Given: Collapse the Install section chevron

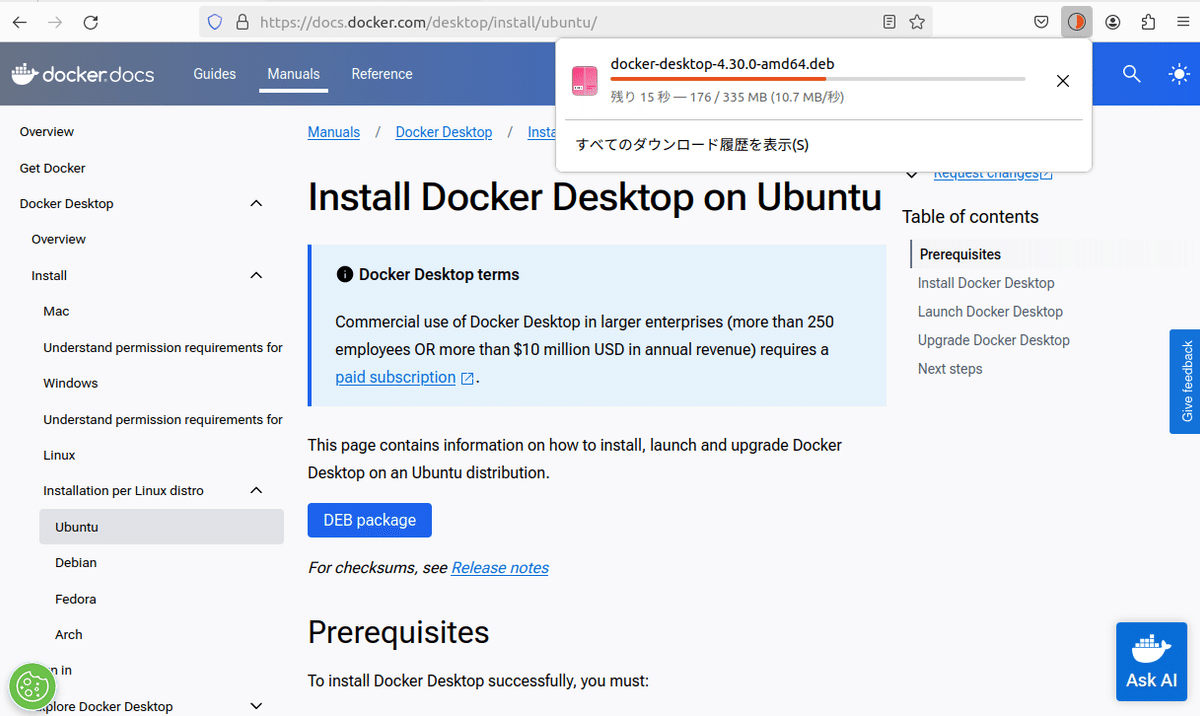Looking at the screenshot, I should coord(256,275).
